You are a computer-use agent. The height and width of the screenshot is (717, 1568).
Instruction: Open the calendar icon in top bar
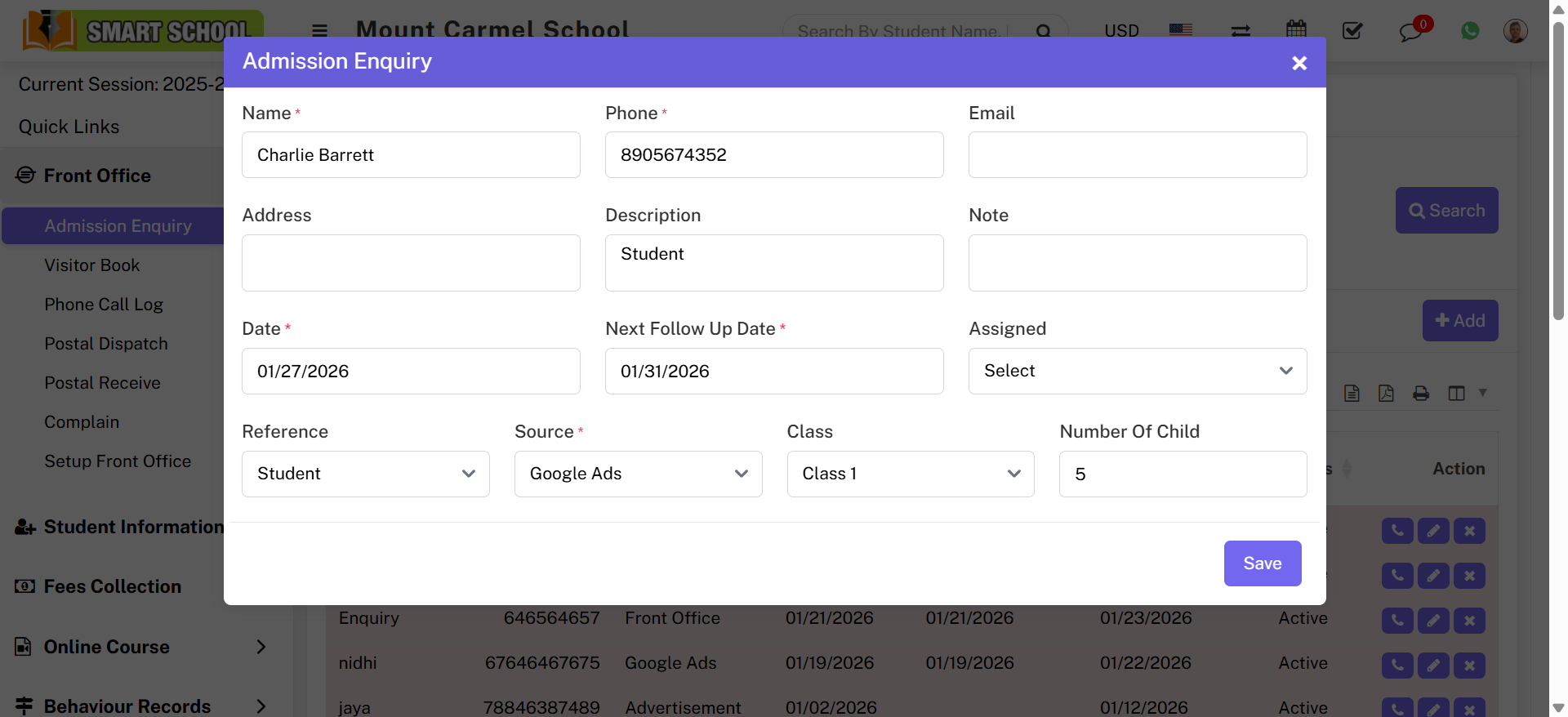tap(1296, 30)
